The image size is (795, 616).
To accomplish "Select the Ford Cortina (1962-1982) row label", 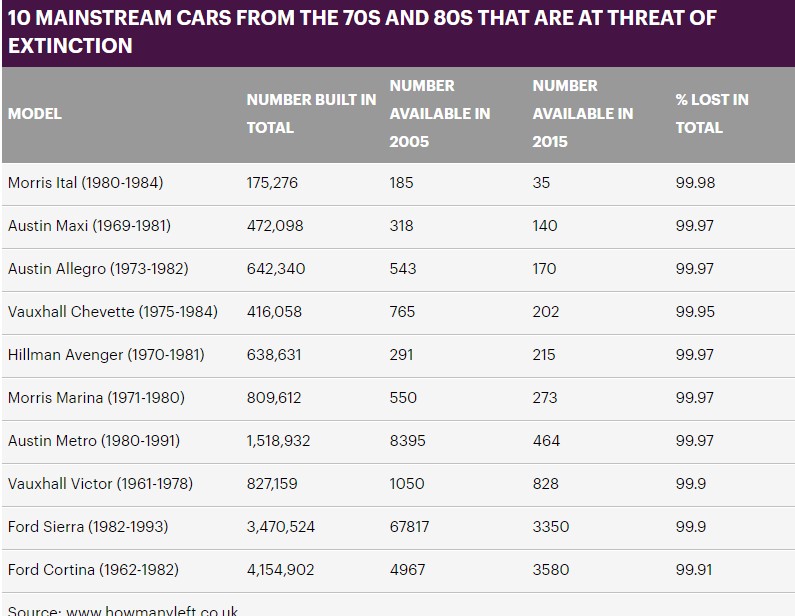I will [93, 570].
